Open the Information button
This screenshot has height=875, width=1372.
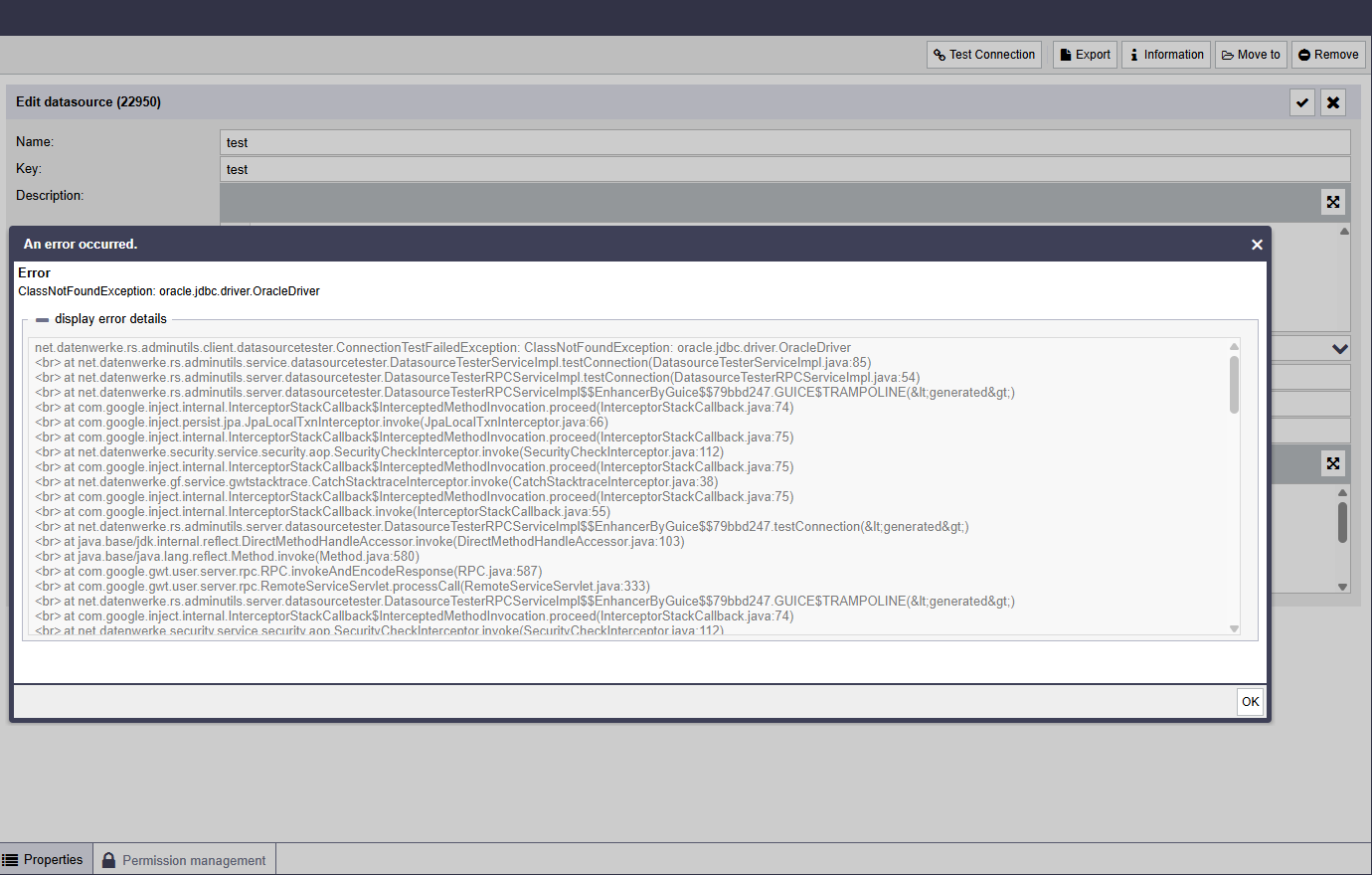point(1165,55)
